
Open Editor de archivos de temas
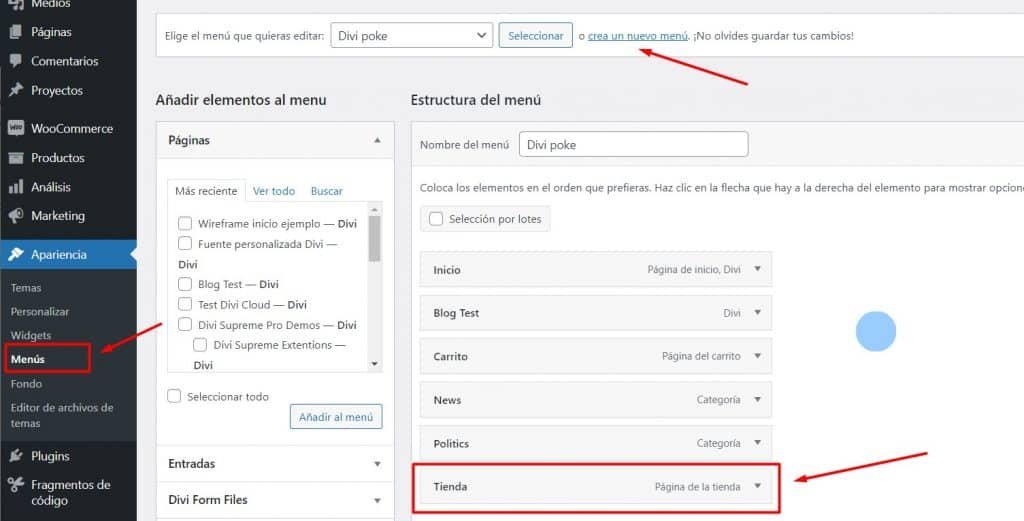point(62,415)
